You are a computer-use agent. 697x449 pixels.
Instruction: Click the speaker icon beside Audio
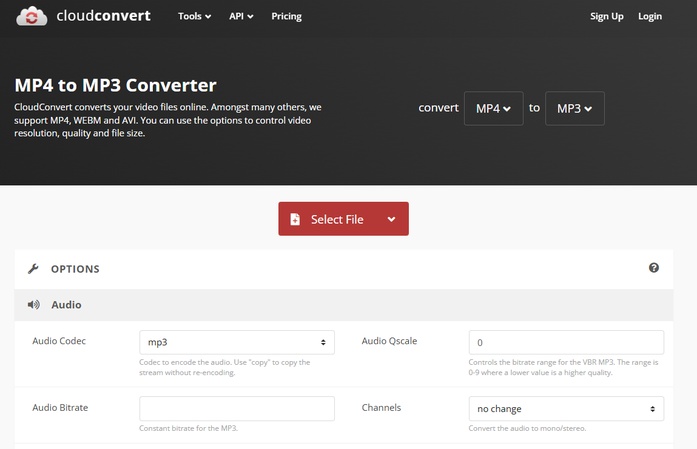[x=34, y=305]
